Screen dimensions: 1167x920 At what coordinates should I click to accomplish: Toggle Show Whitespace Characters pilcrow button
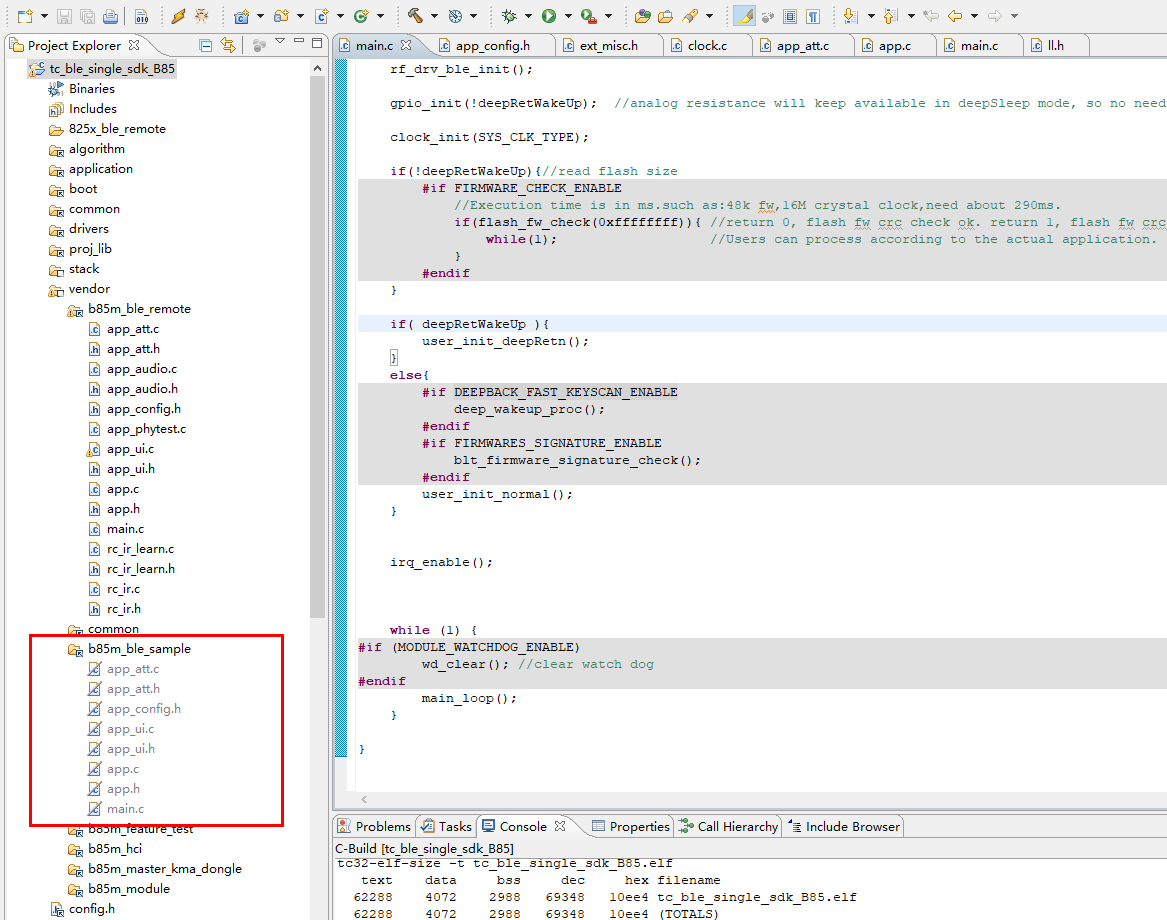pyautogui.click(x=813, y=16)
